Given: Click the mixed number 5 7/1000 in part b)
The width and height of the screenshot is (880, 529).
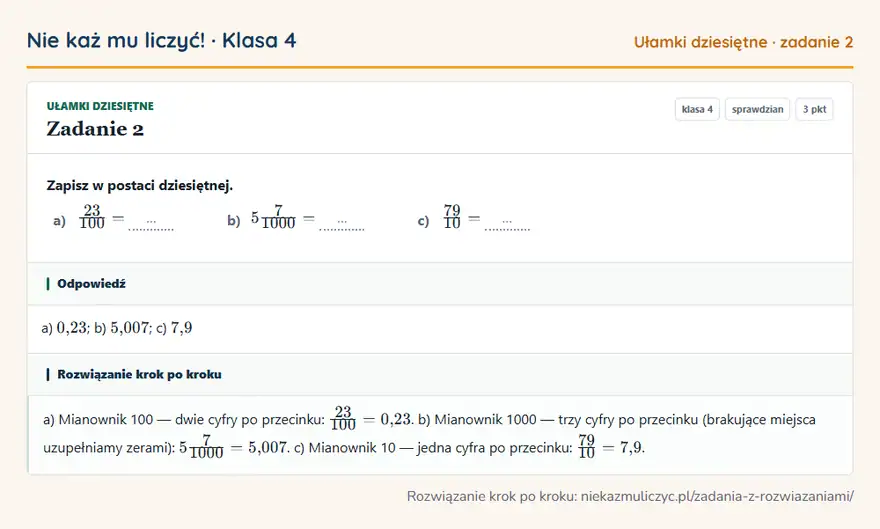Looking at the screenshot, I should pos(273,217).
